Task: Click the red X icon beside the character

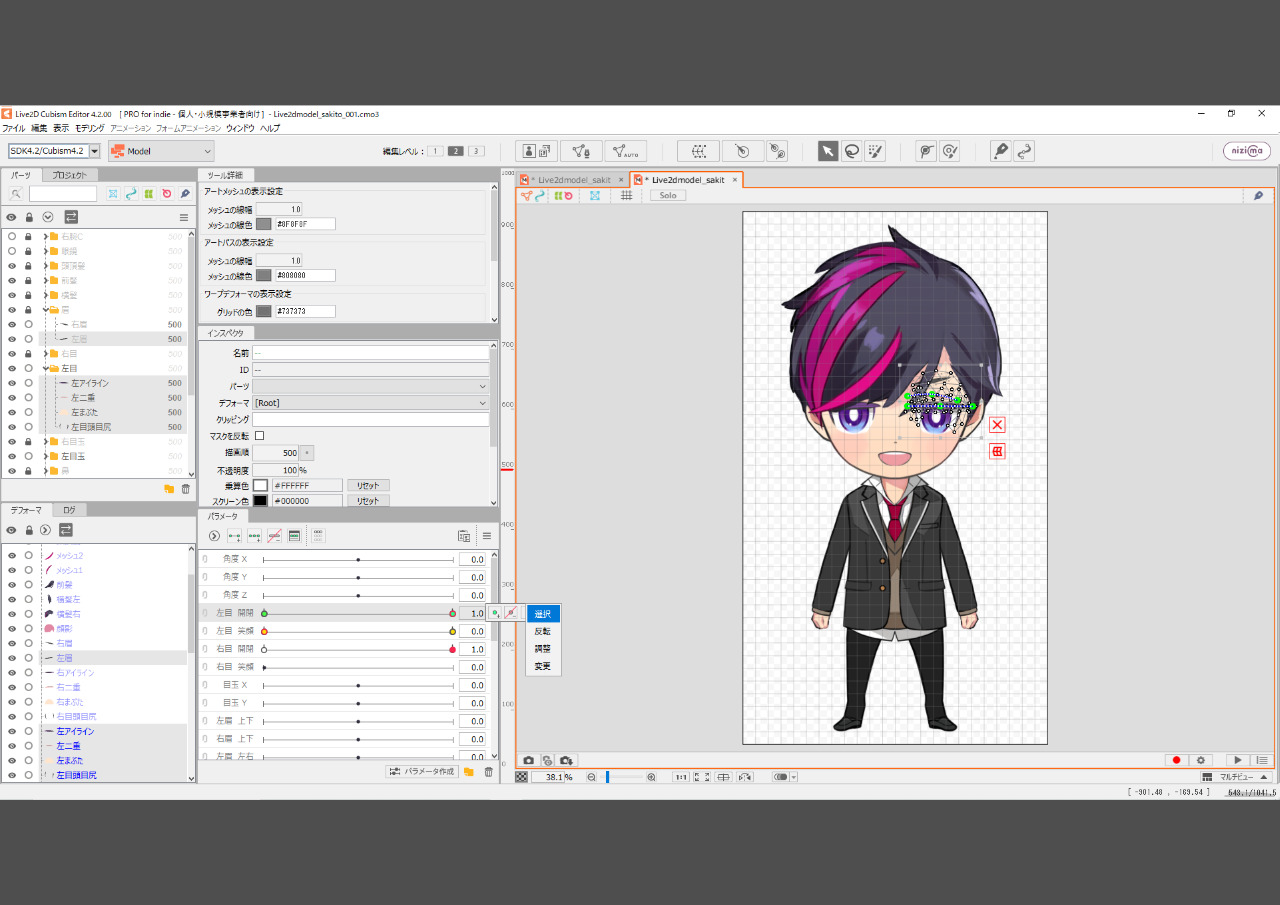Action: [997, 425]
